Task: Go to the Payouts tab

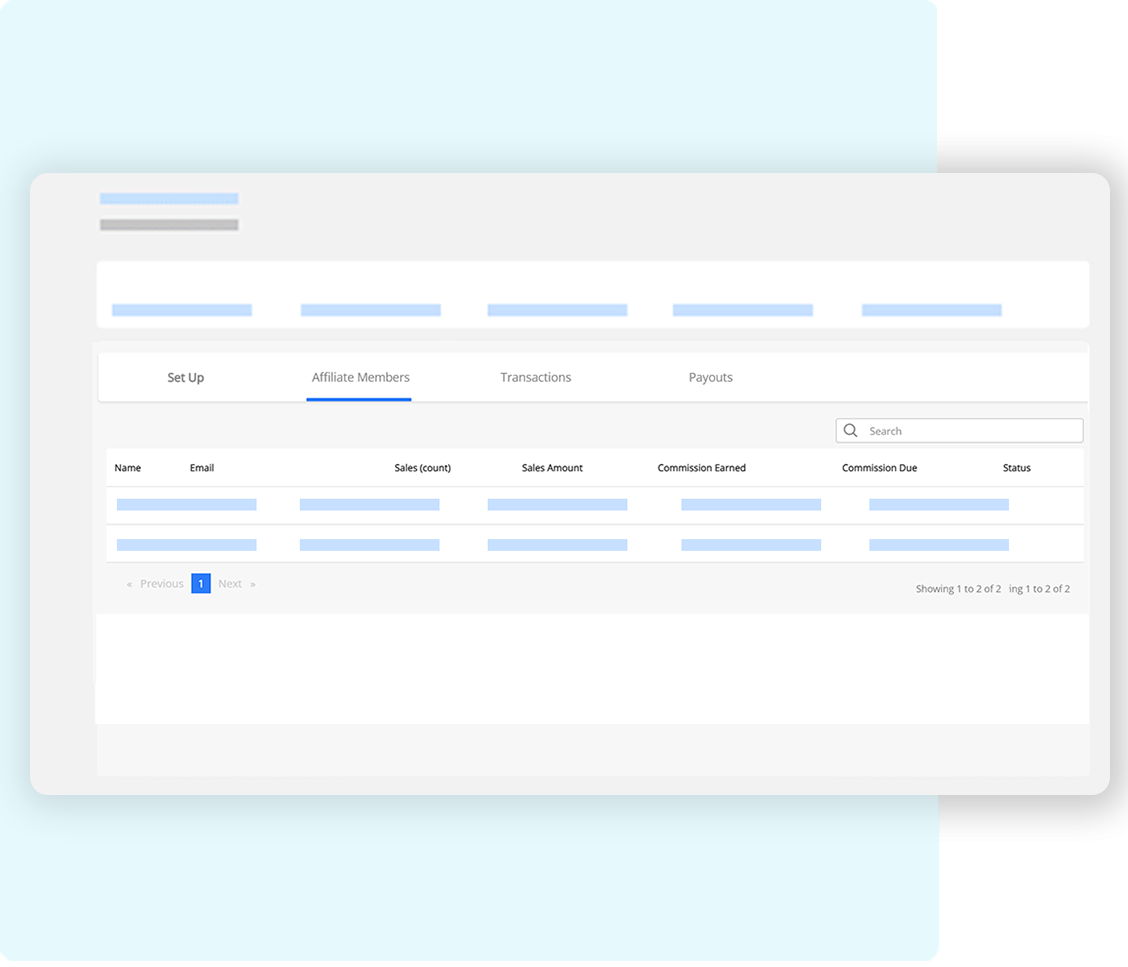Action: point(710,378)
